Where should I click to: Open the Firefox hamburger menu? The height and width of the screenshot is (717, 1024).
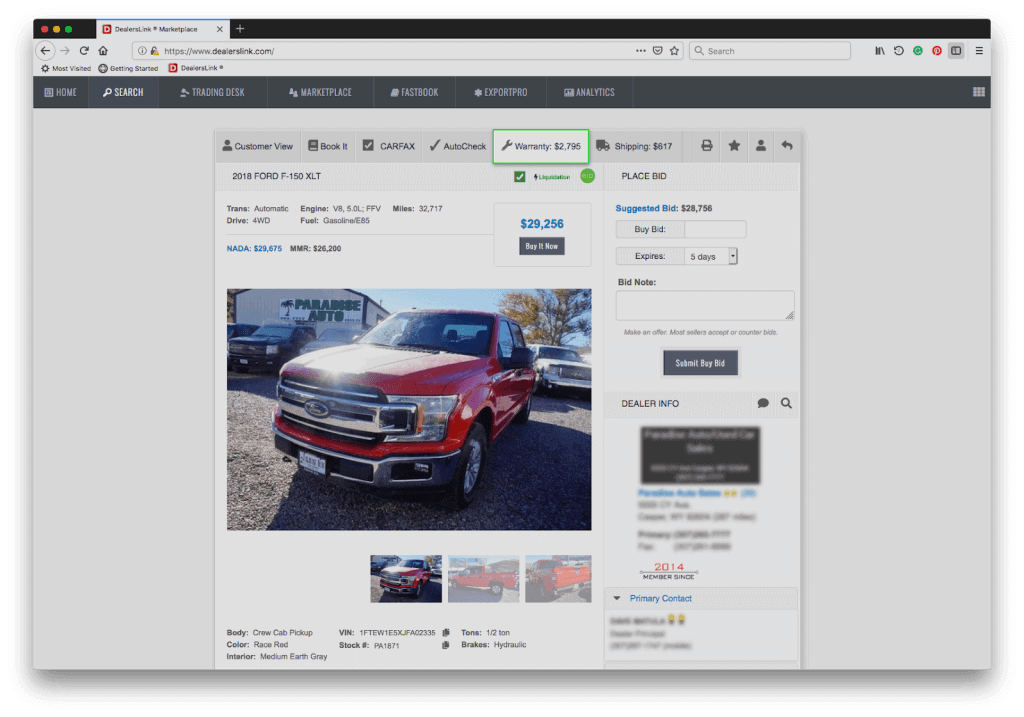[979, 50]
